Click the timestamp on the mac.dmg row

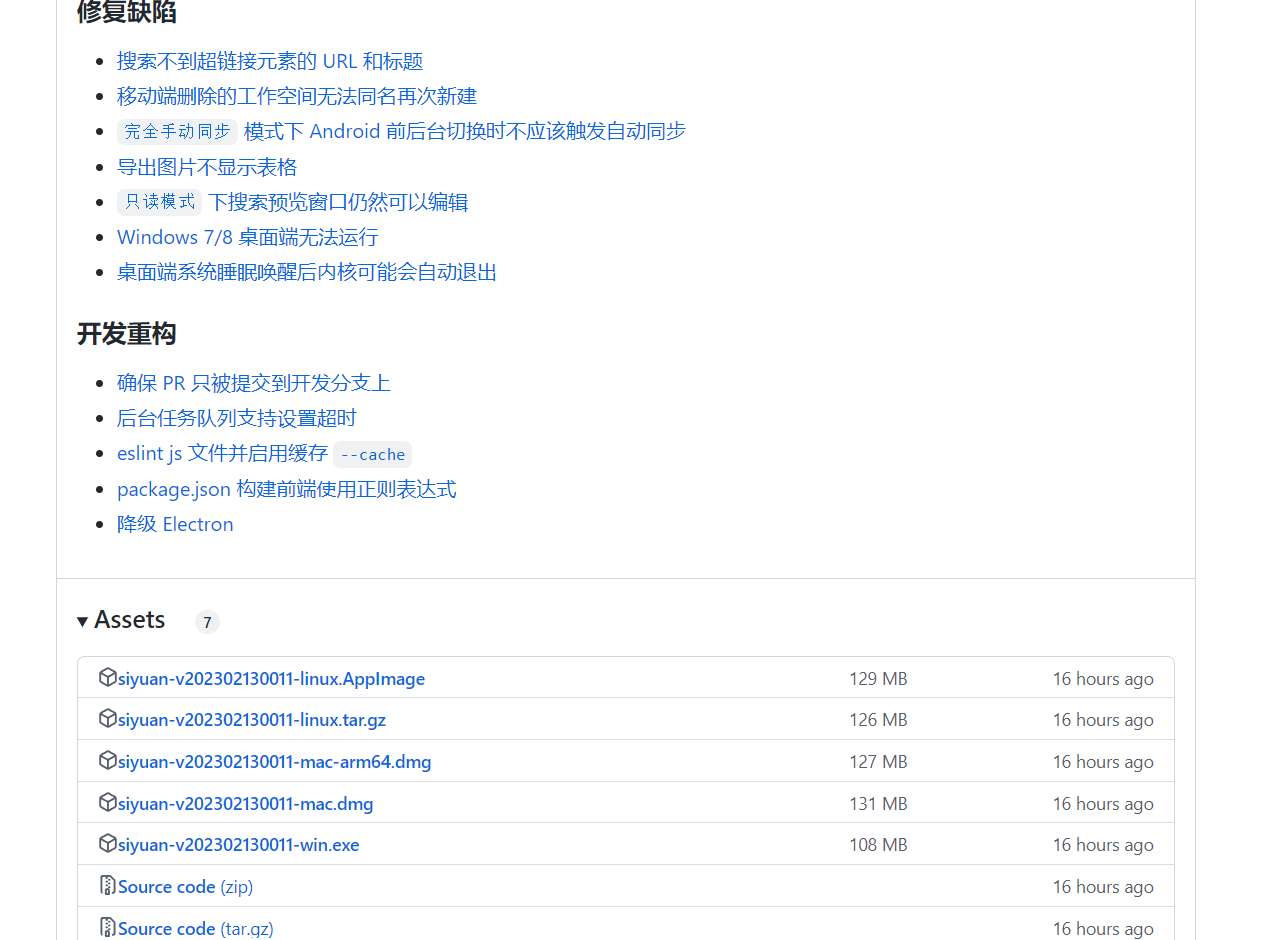1103,804
